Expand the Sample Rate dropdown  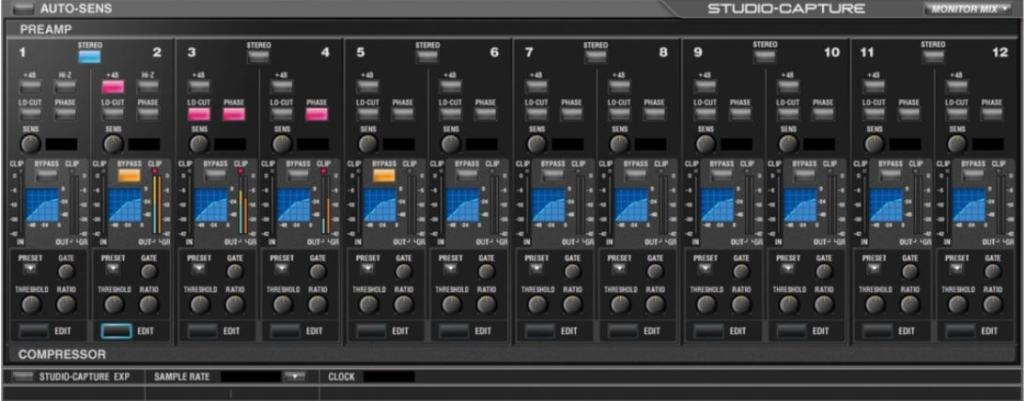pyautogui.click(x=293, y=377)
